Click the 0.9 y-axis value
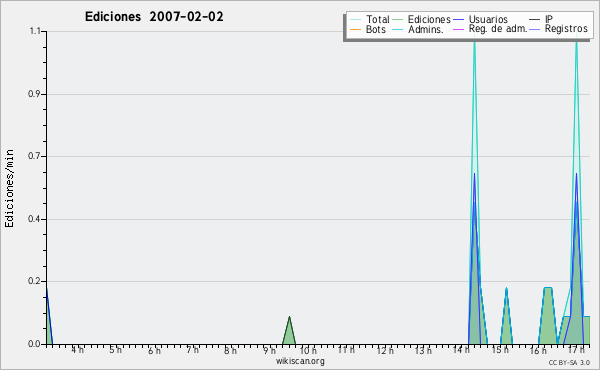Viewport: 600px width, 370px height. 34,94
